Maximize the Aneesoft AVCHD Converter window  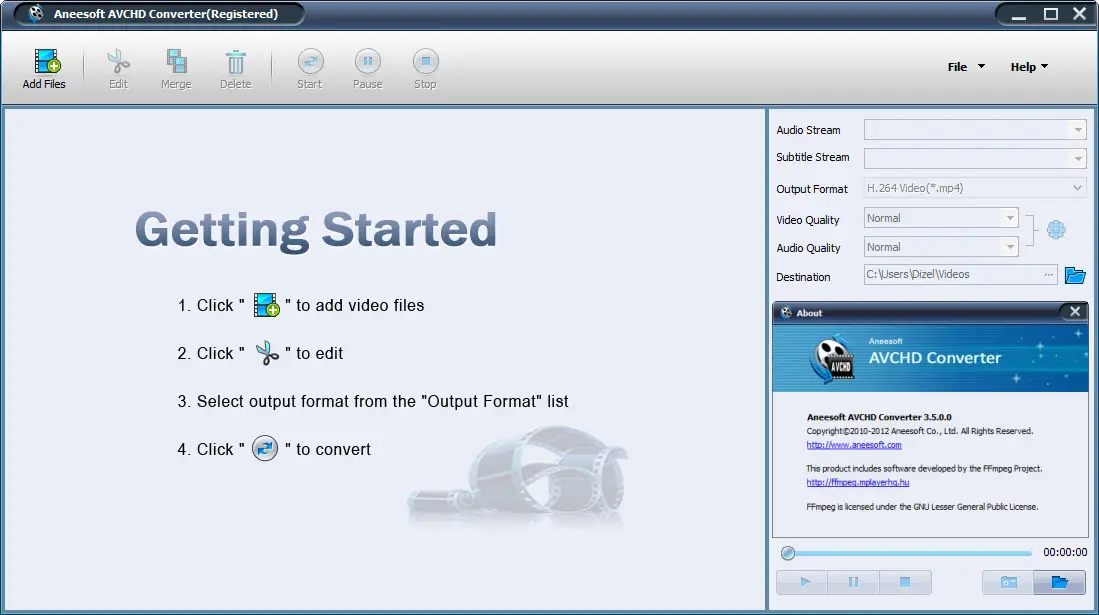[1051, 14]
